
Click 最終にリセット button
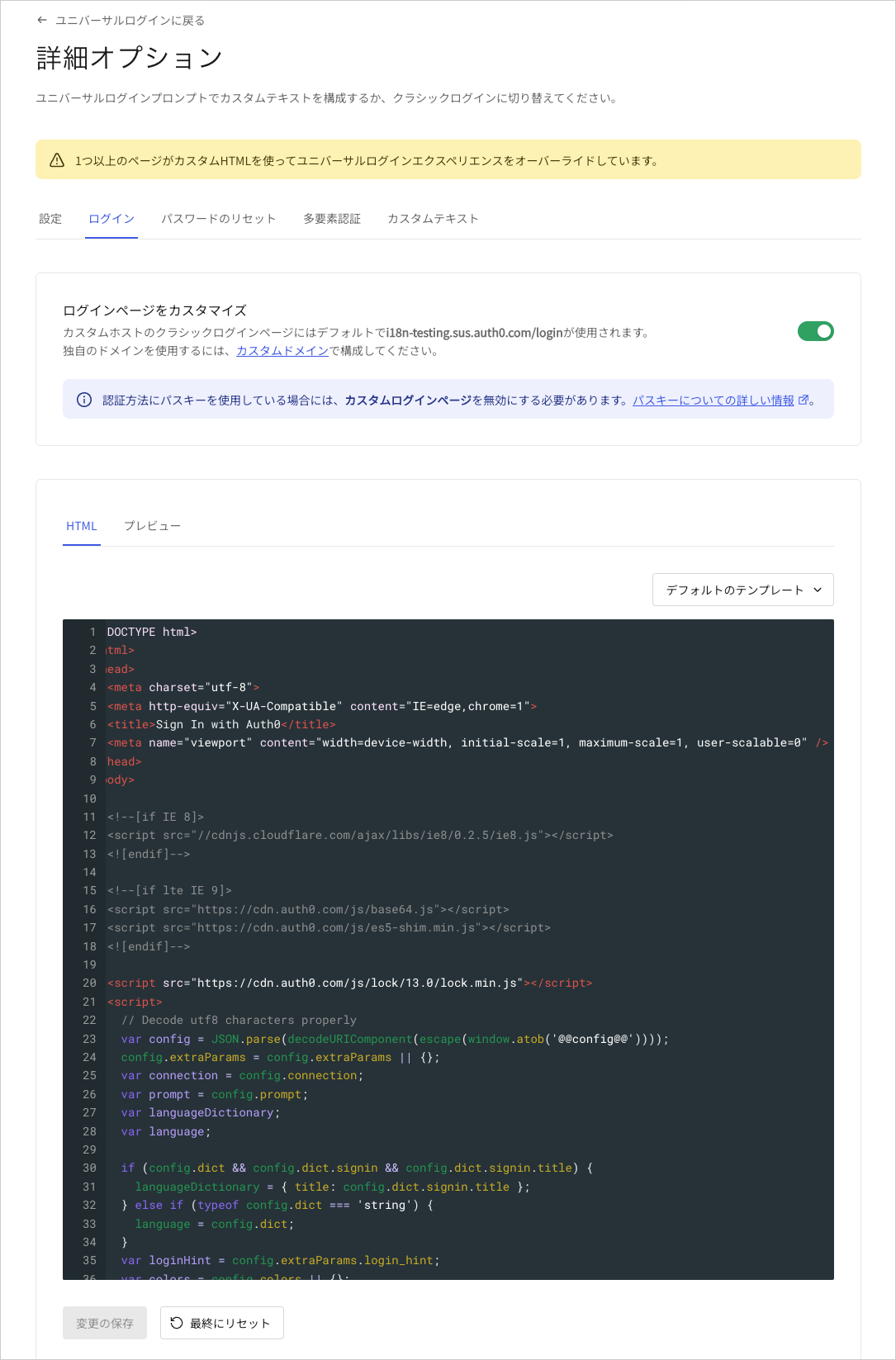pos(222,1323)
